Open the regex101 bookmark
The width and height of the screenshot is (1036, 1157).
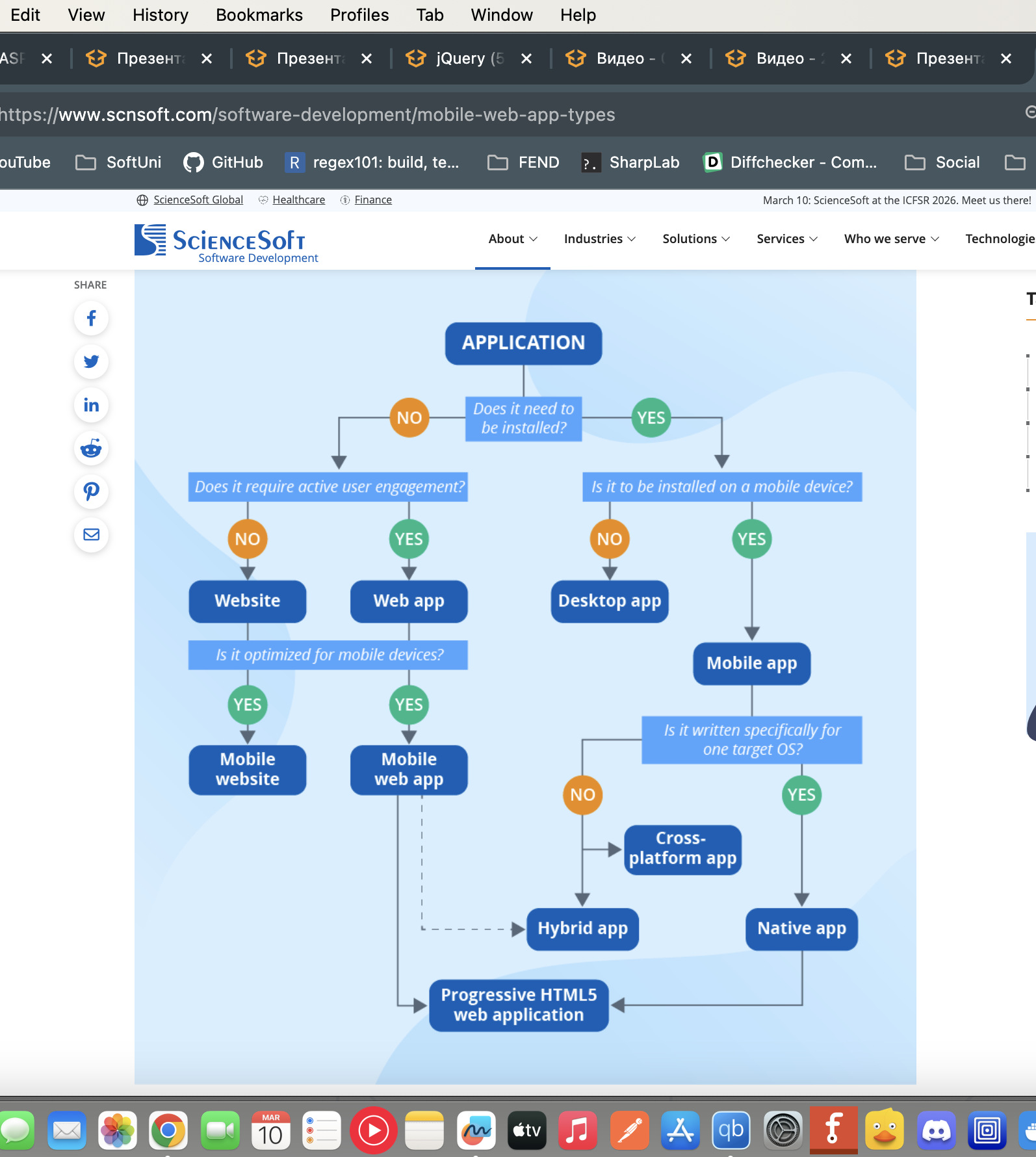372,162
